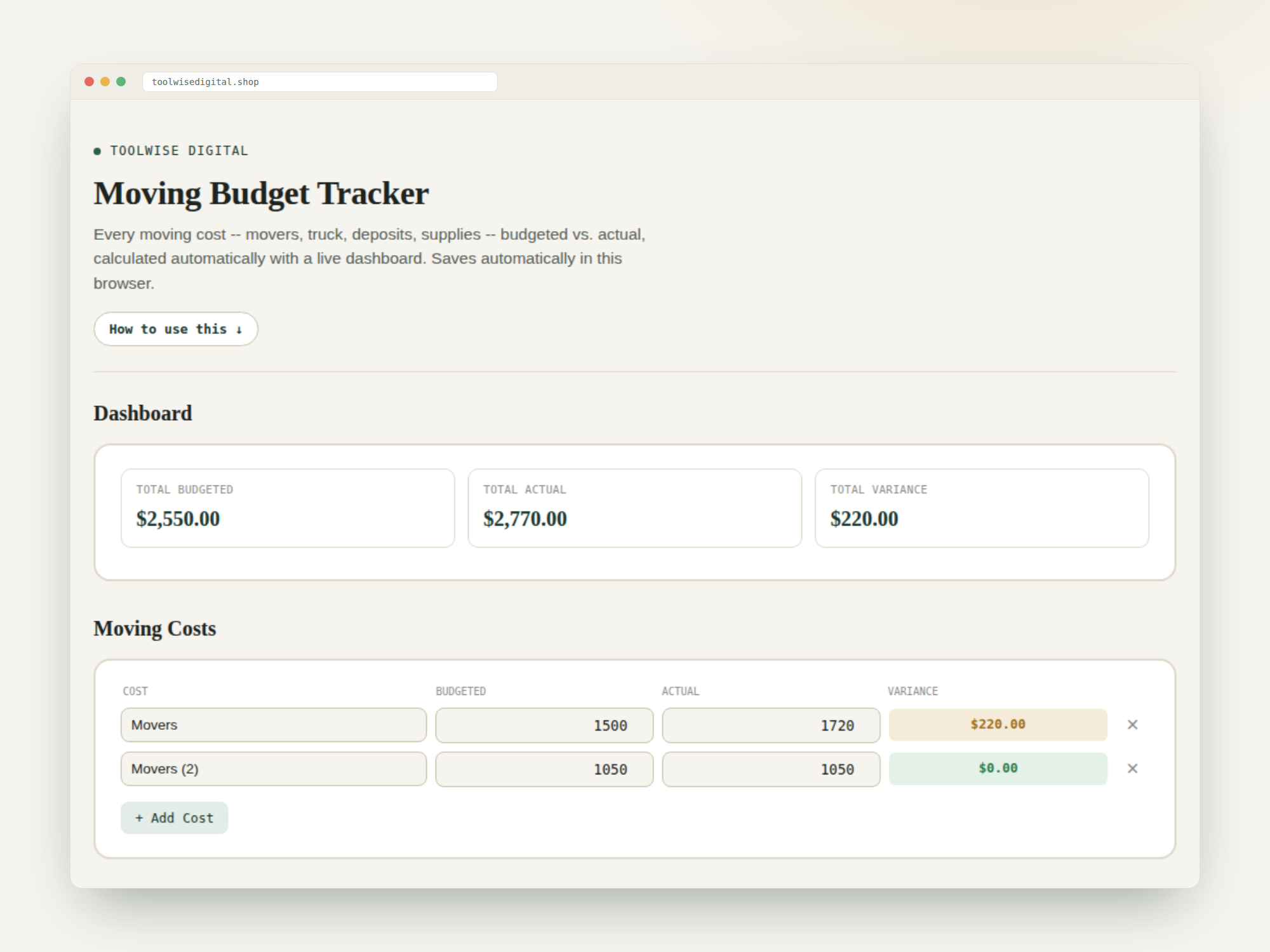This screenshot has width=1270, height=952.
Task: Click the BUDGETED column header
Action: (x=461, y=691)
